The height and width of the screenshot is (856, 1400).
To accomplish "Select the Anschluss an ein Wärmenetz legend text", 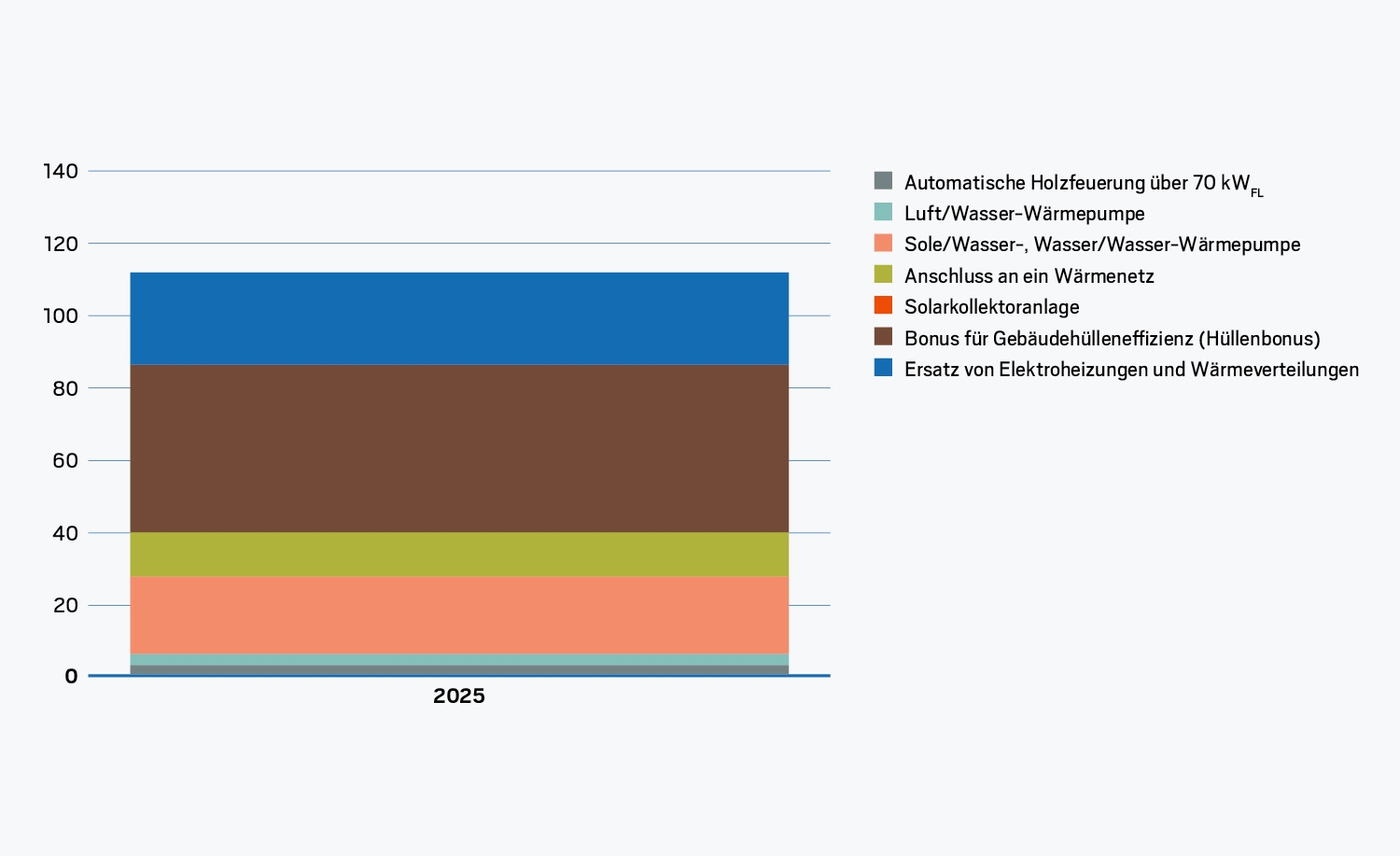I will coord(1029,276).
